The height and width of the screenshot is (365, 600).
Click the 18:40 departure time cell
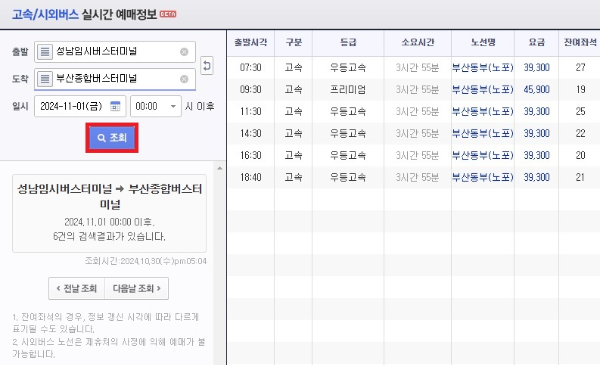click(251, 178)
